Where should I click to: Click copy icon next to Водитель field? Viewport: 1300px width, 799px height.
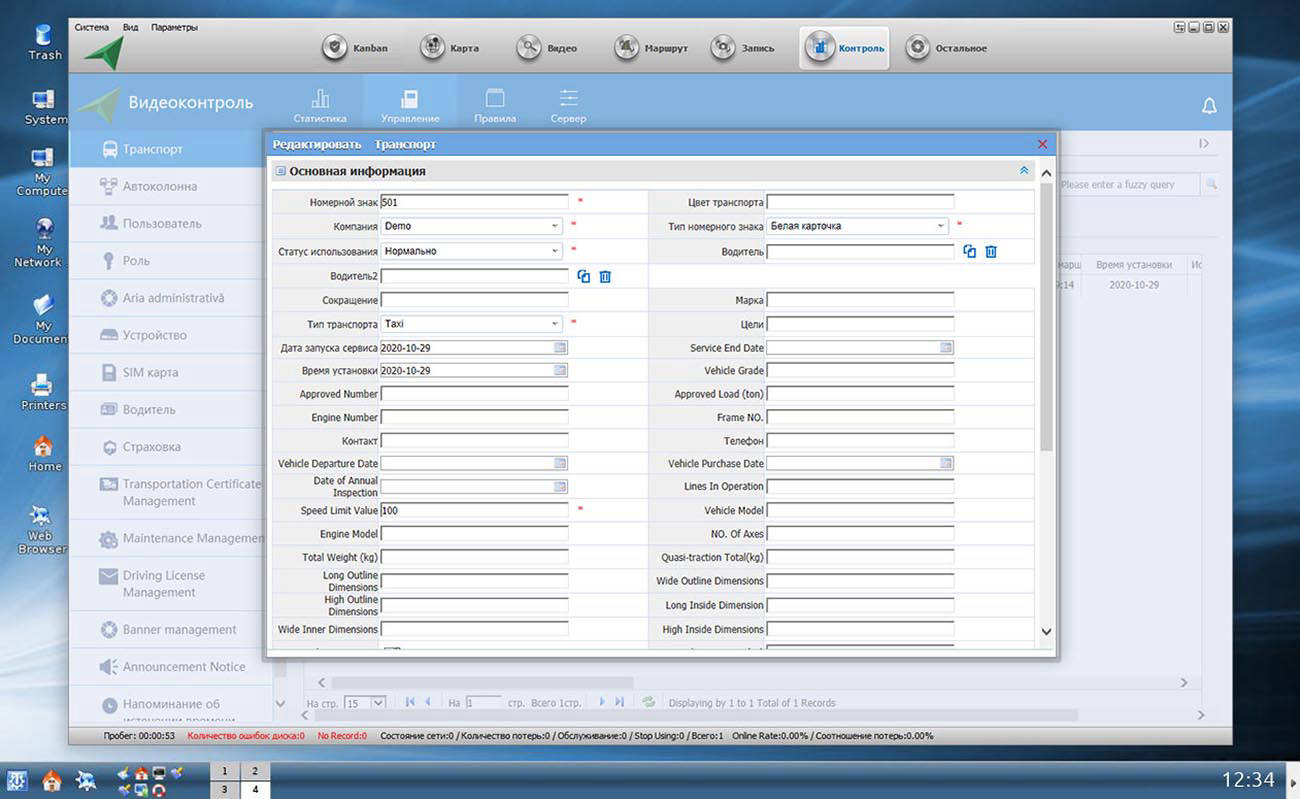coord(969,252)
